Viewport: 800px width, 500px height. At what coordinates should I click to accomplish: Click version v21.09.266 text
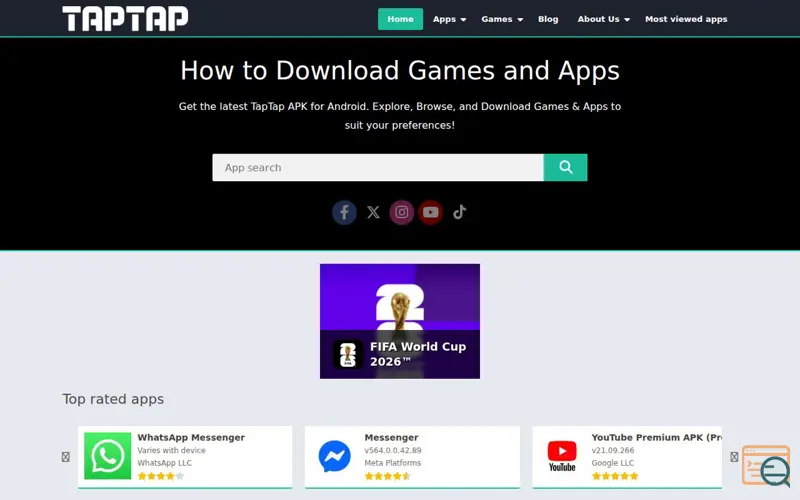click(x=612, y=450)
